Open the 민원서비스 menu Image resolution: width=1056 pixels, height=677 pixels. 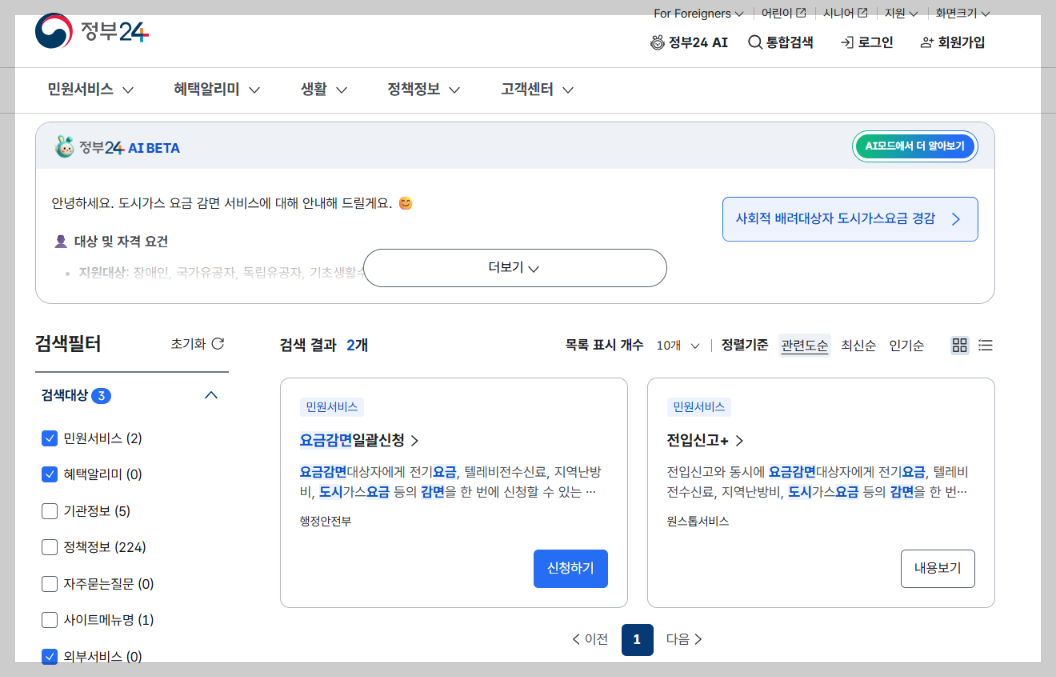click(90, 90)
